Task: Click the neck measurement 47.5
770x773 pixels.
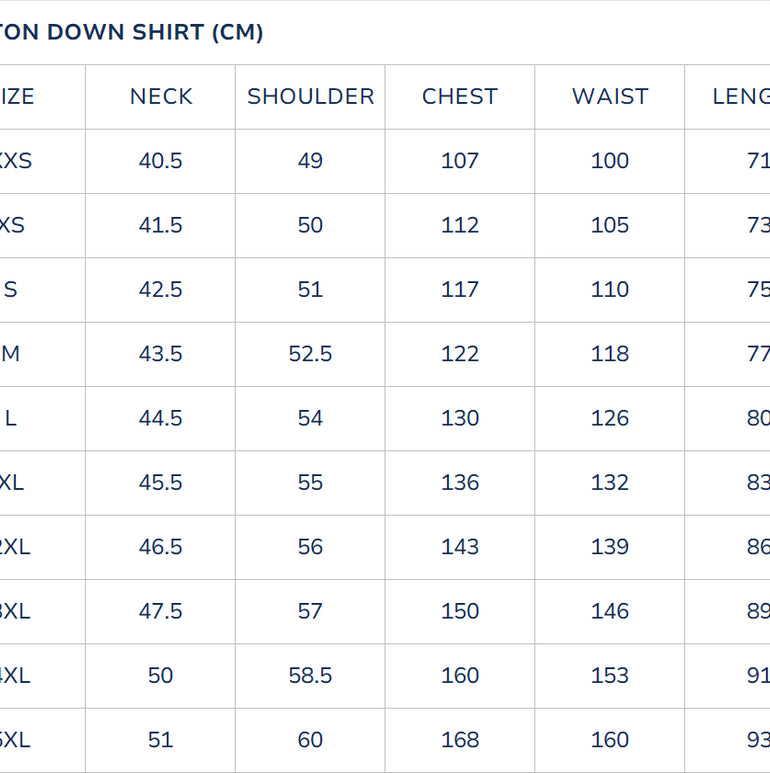Action: click(161, 611)
